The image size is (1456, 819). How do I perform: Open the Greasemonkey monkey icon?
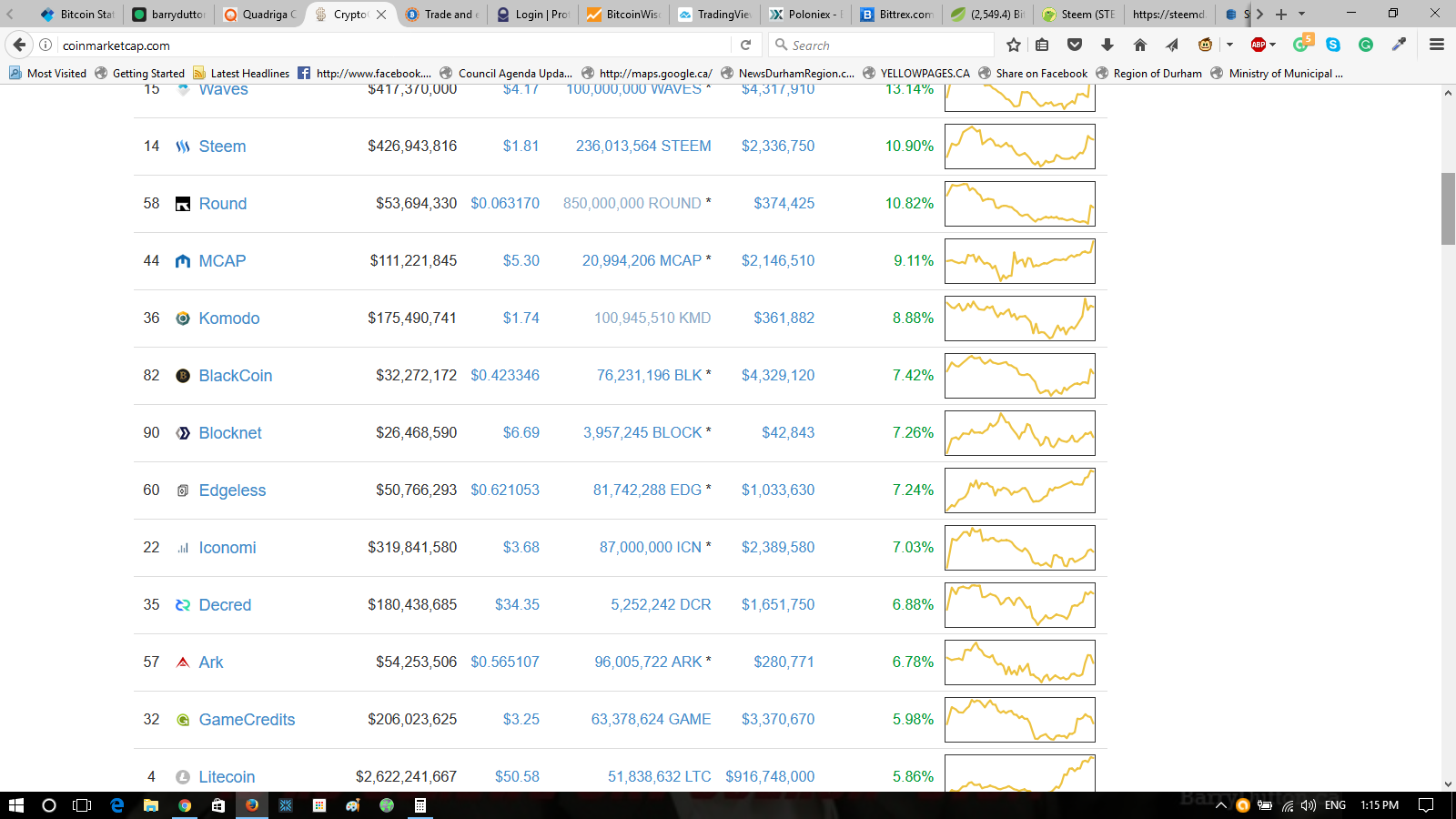(x=1205, y=45)
